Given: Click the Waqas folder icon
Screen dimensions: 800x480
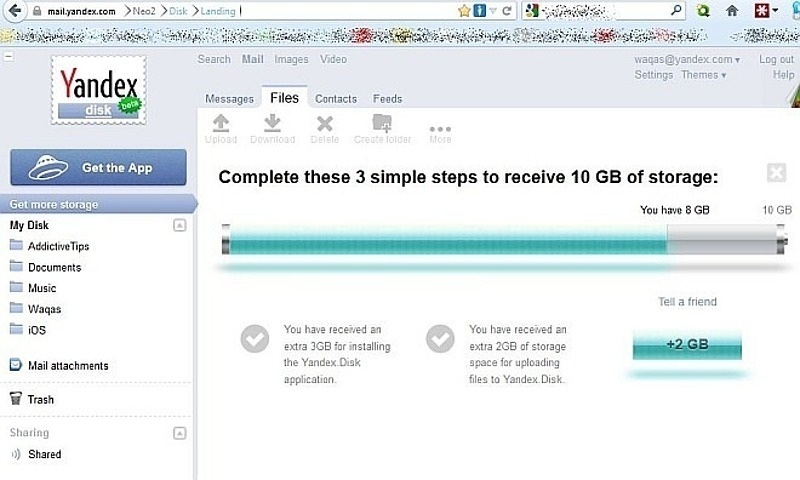Looking at the screenshot, I should pyautogui.click(x=16, y=308).
